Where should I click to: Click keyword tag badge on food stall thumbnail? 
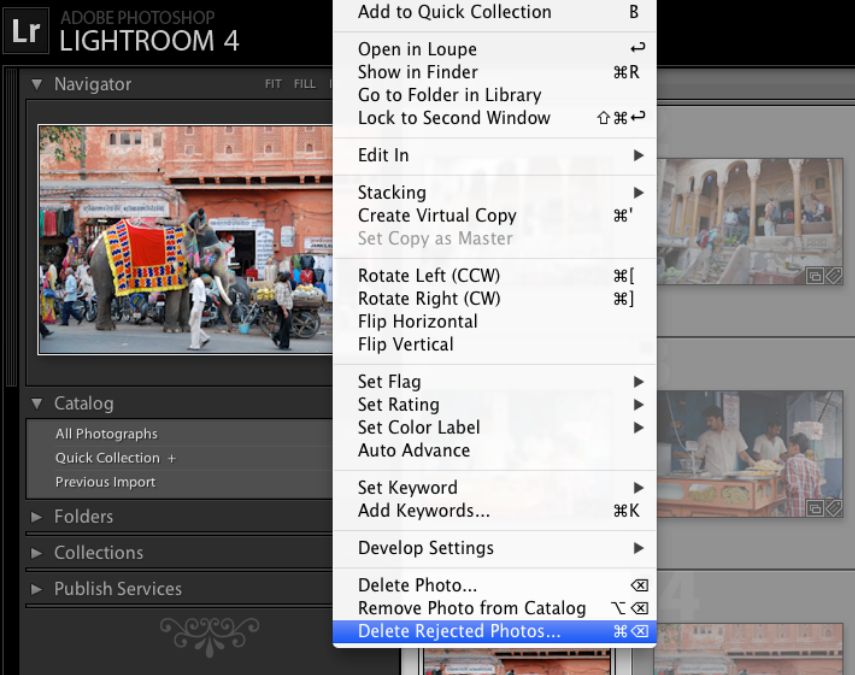coord(833,508)
